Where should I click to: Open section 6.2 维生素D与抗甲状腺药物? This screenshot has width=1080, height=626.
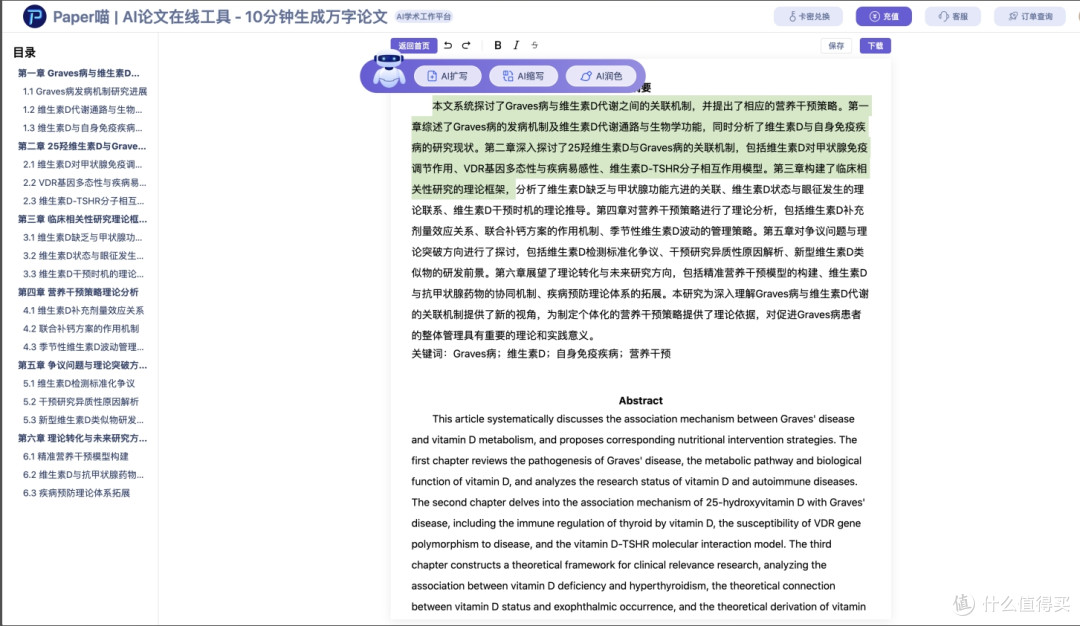pos(83,474)
